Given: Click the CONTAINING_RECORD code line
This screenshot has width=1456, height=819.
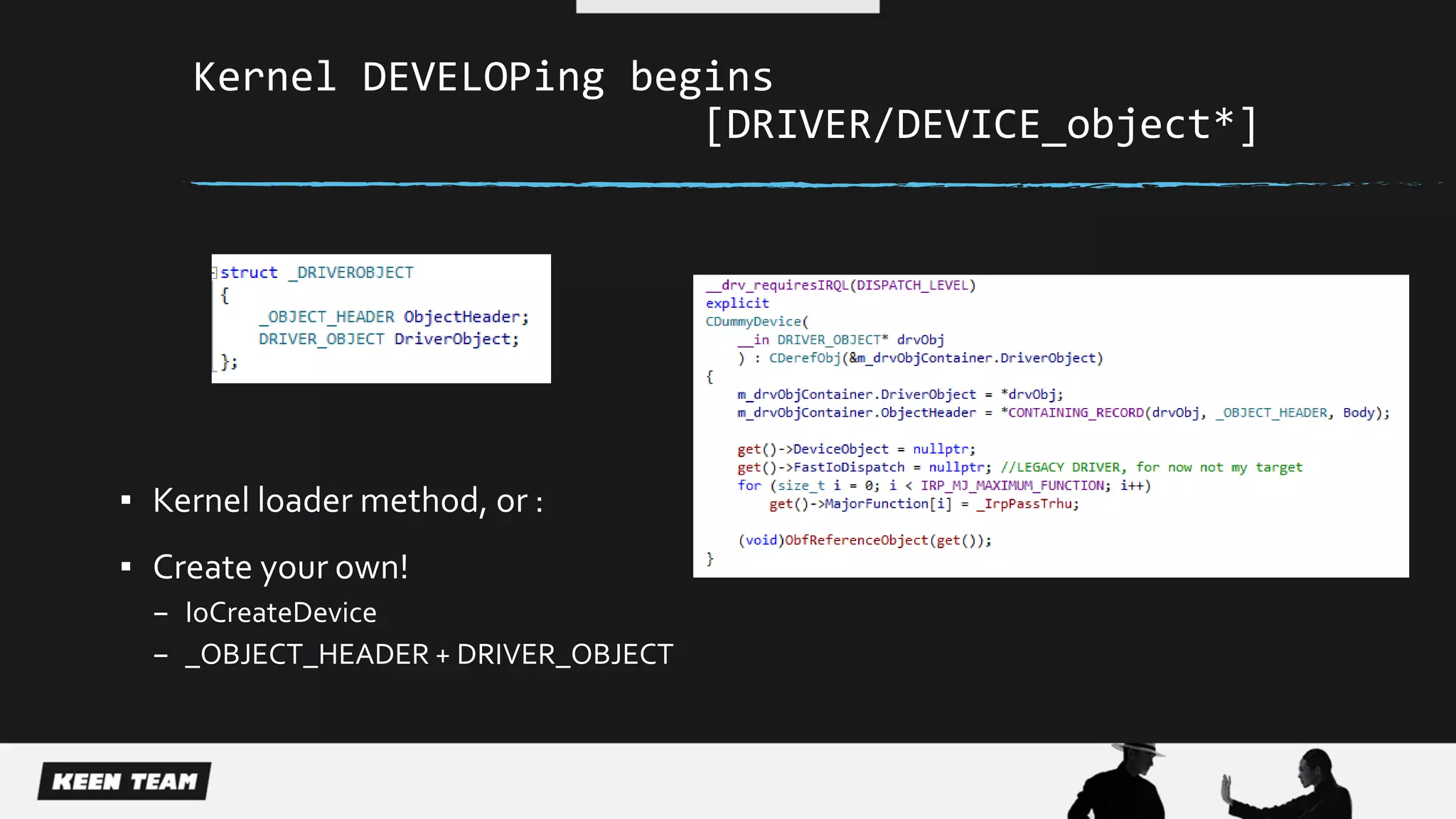Looking at the screenshot, I should click(1064, 412).
